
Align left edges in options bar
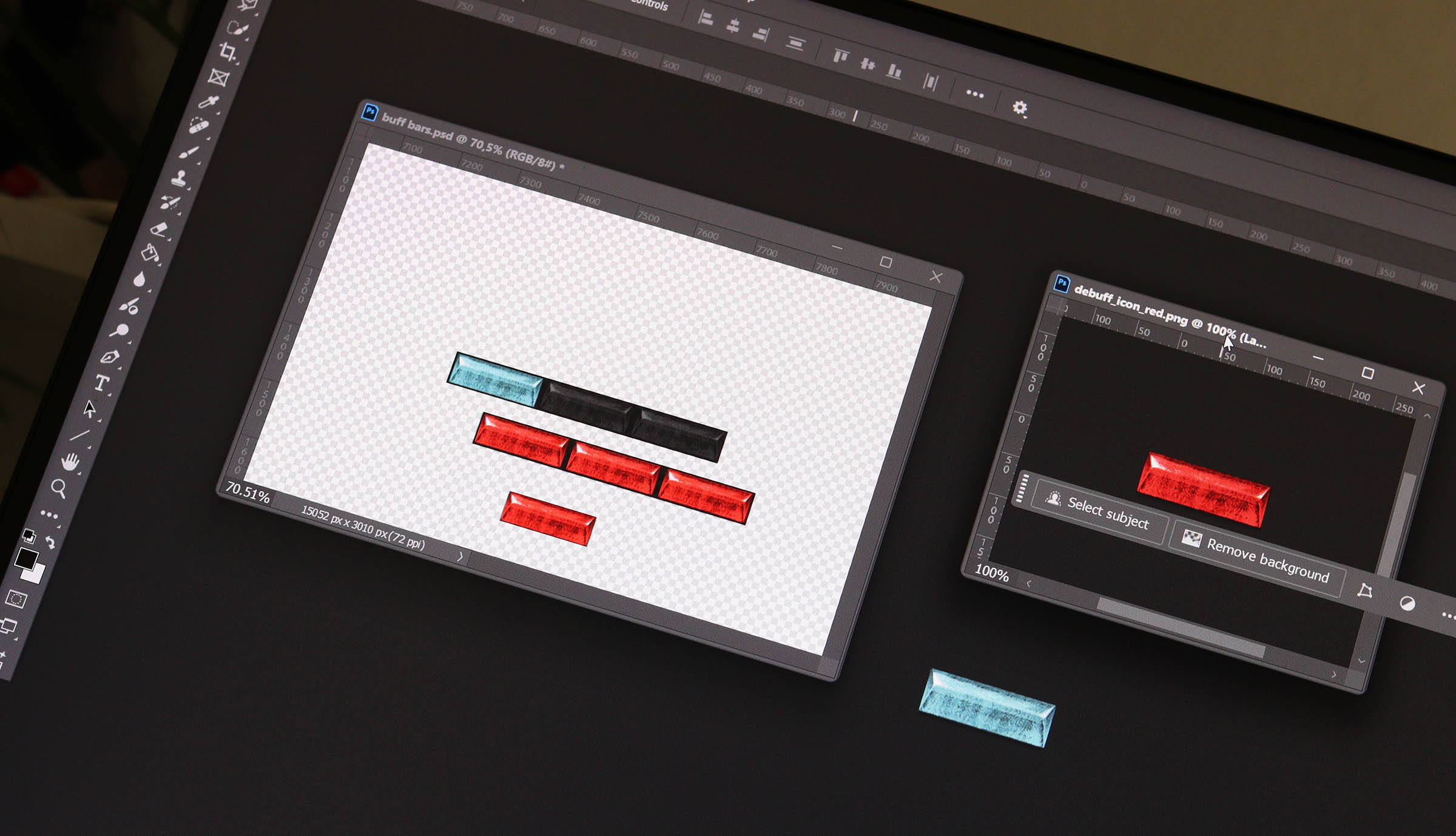(705, 18)
